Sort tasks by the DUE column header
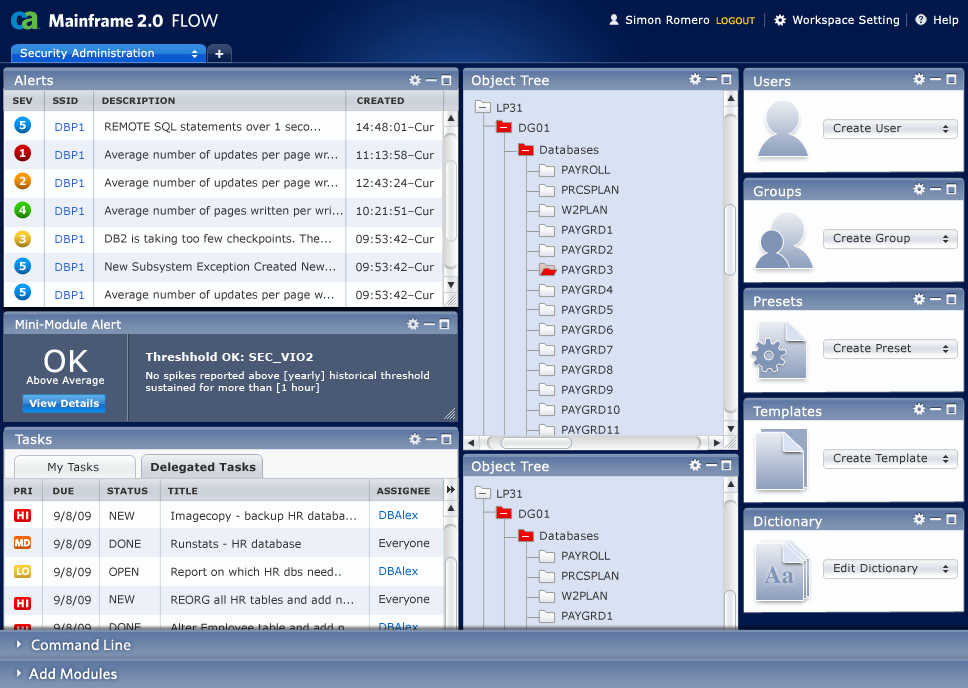Image resolution: width=968 pixels, height=688 pixels. click(64, 490)
